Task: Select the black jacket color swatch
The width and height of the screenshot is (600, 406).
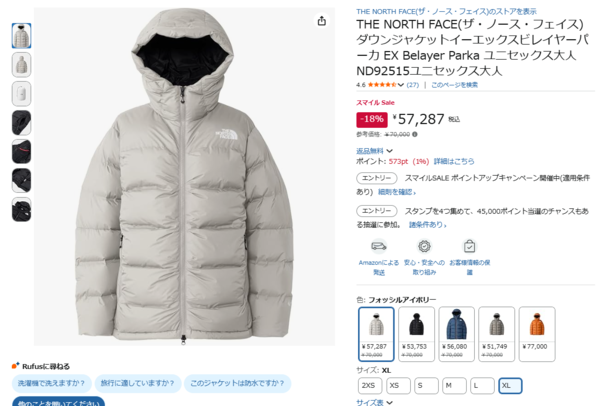Action: tap(416, 334)
